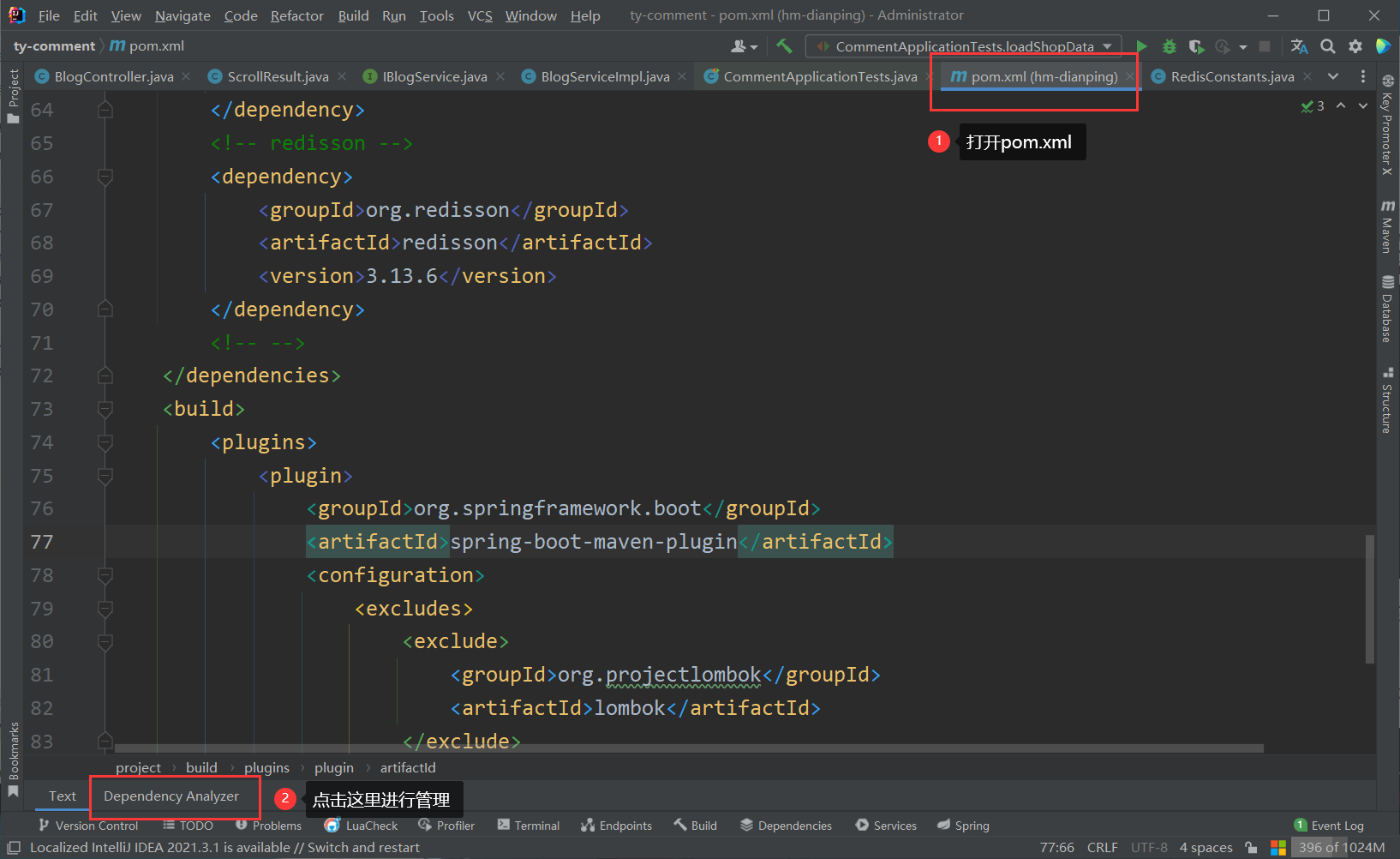
Task: Open the Profiler panel
Action: [446, 826]
